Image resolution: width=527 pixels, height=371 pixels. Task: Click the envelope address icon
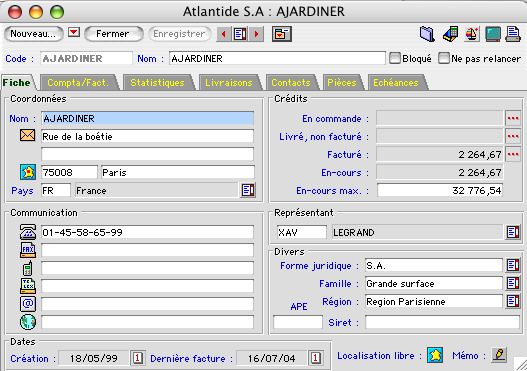tap(28, 135)
